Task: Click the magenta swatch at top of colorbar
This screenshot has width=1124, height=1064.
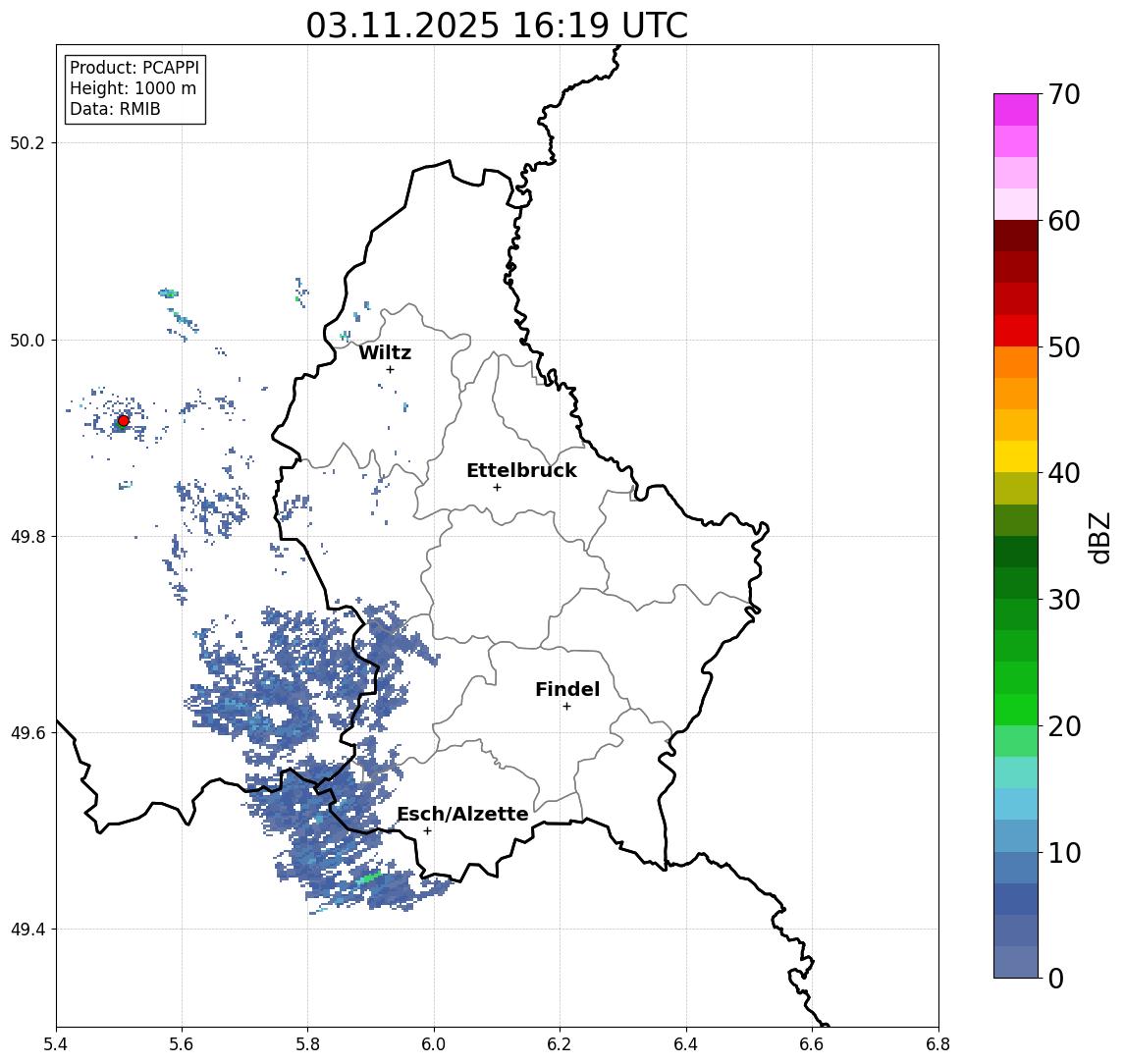Action: (x=1016, y=110)
